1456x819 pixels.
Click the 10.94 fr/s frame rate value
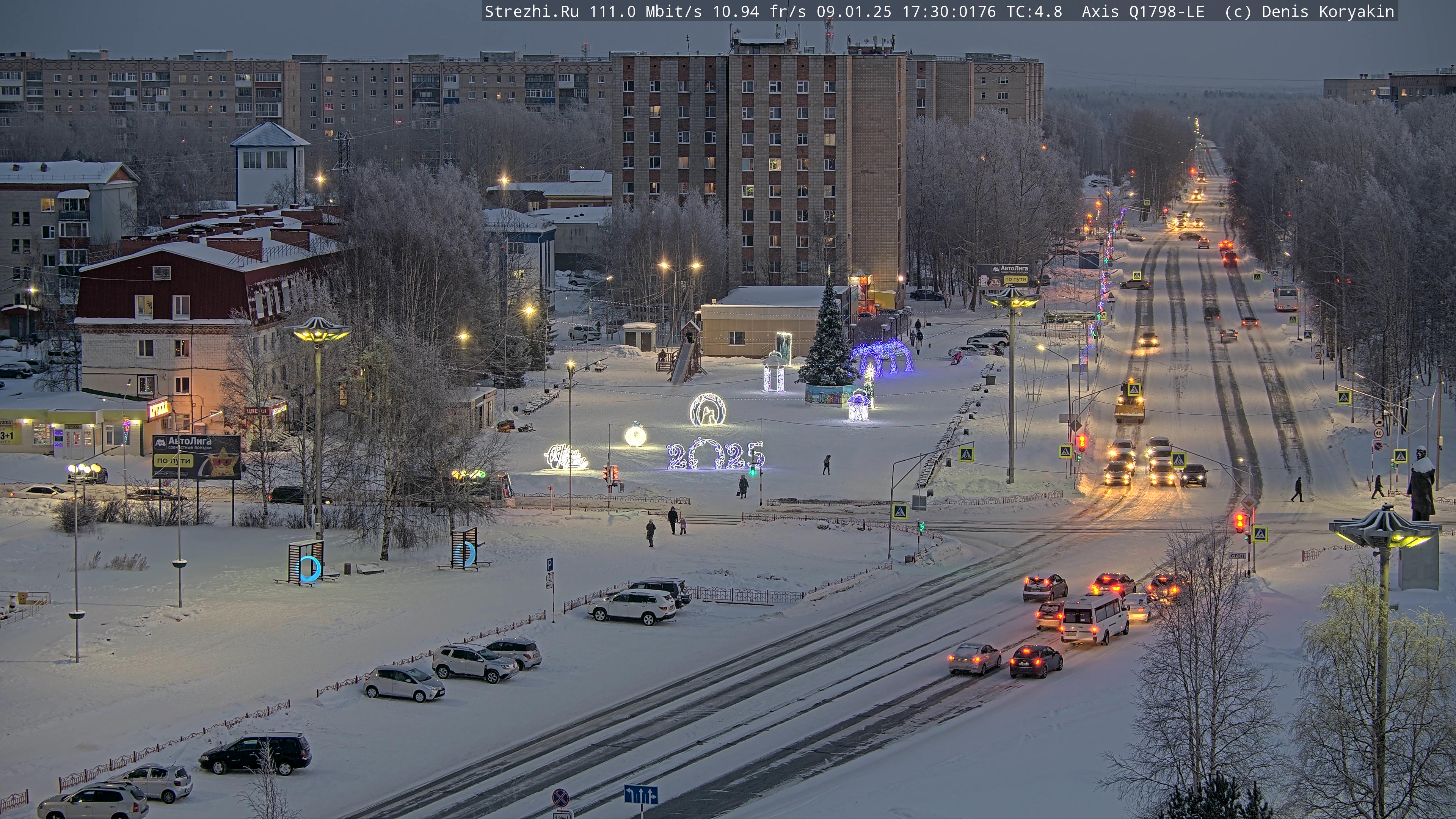(759, 11)
